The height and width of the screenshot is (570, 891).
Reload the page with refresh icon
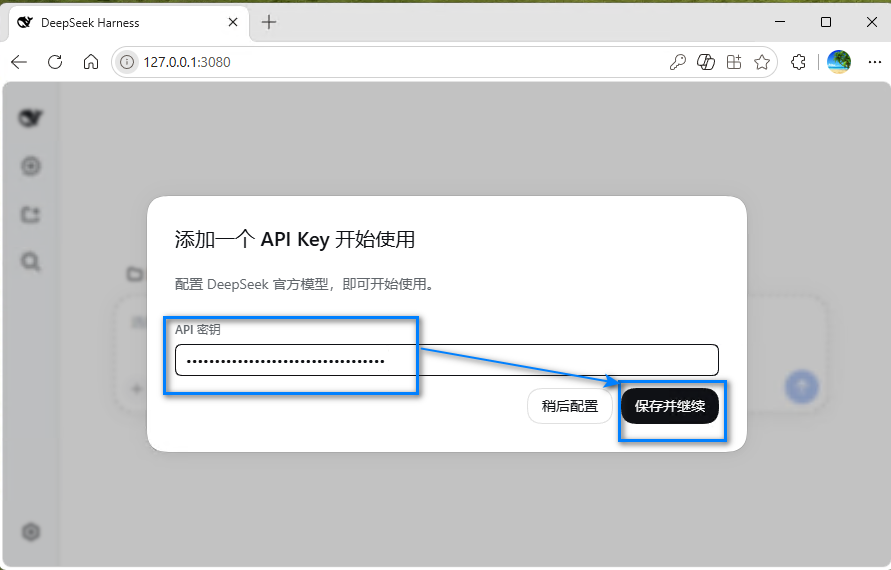click(55, 62)
